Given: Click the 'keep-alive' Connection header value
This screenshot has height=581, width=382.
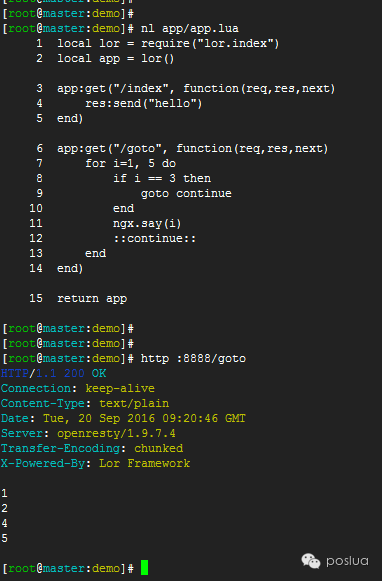Looking at the screenshot, I should pyautogui.click(x=120, y=388).
